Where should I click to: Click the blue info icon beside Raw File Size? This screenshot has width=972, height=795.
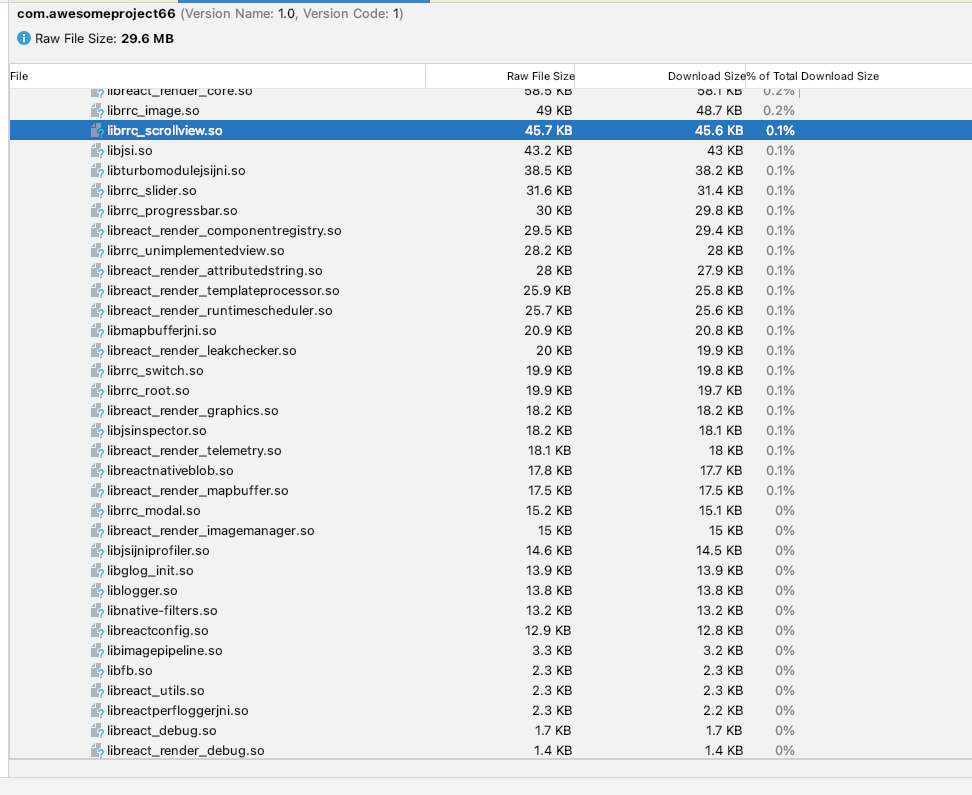coord(22,38)
